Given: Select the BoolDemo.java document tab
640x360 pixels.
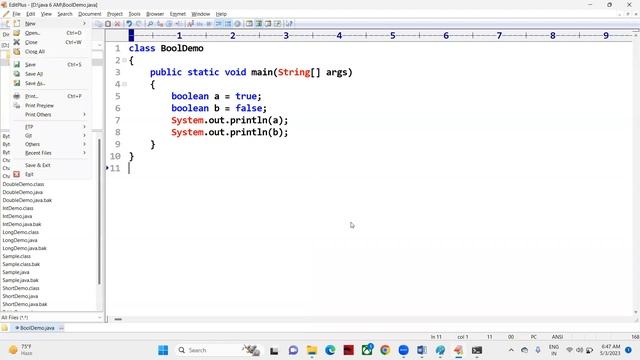Looking at the screenshot, I should pyautogui.click(x=37, y=328).
